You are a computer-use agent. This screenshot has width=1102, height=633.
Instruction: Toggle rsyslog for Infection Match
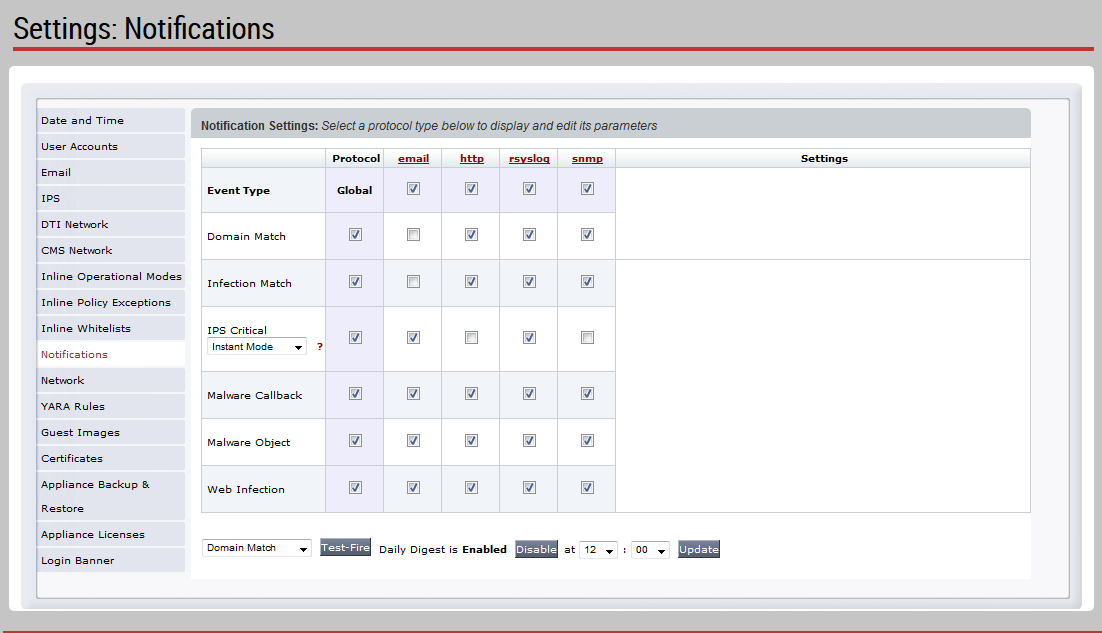(x=529, y=282)
